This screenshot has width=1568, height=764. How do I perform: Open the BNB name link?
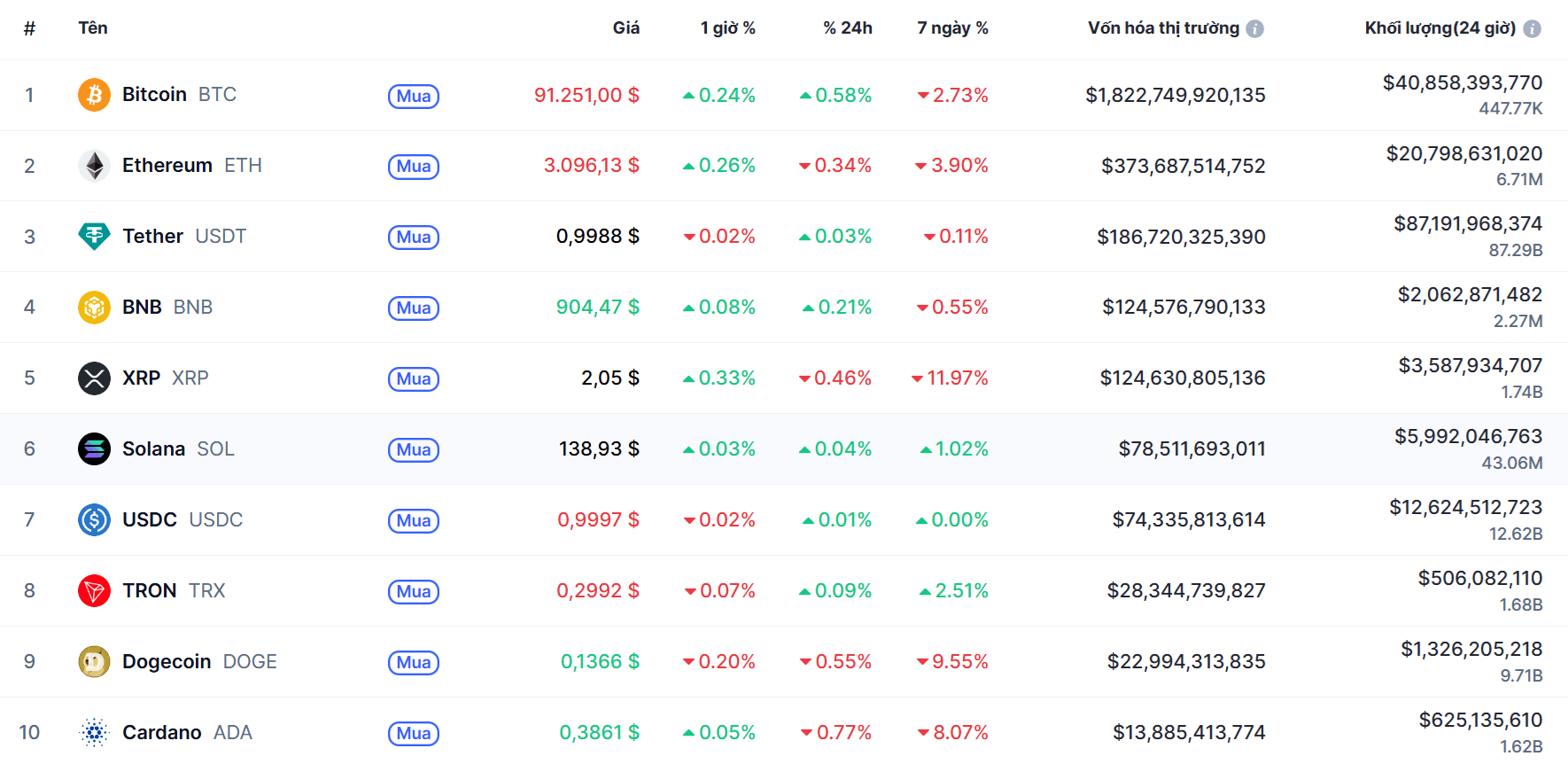[x=167, y=308]
